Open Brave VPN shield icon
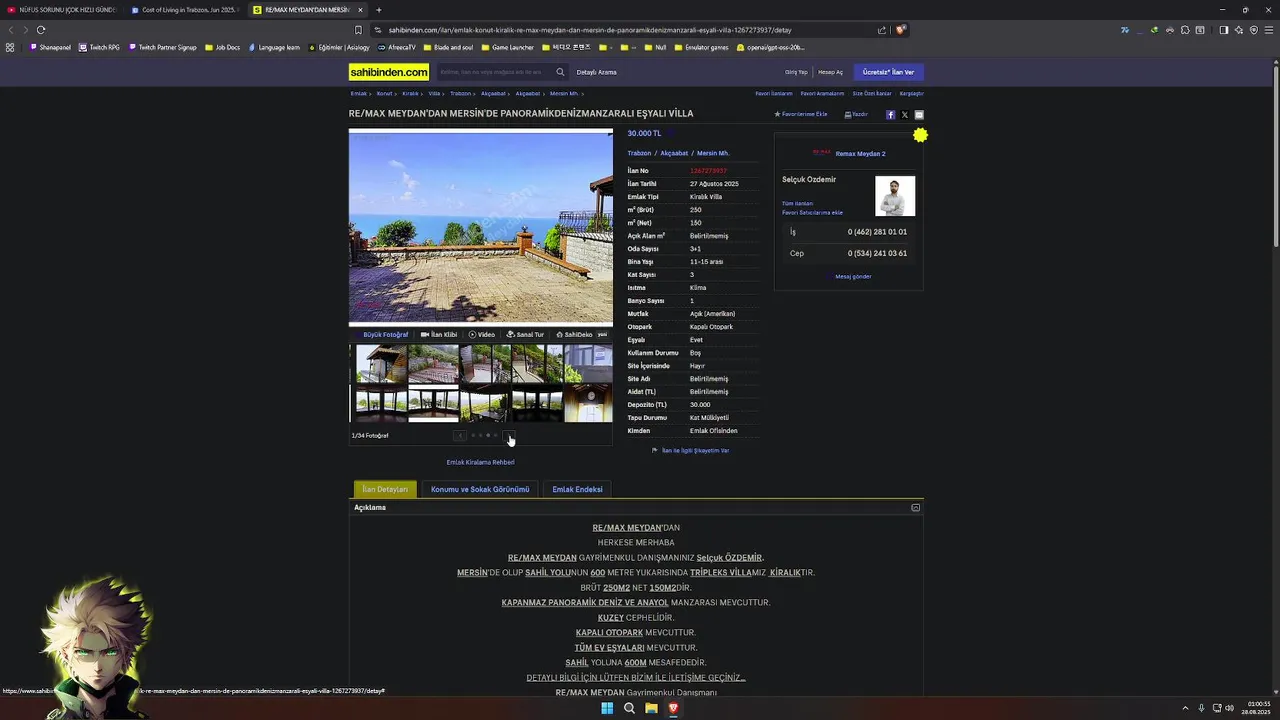The height and width of the screenshot is (720, 1280). [1254, 30]
